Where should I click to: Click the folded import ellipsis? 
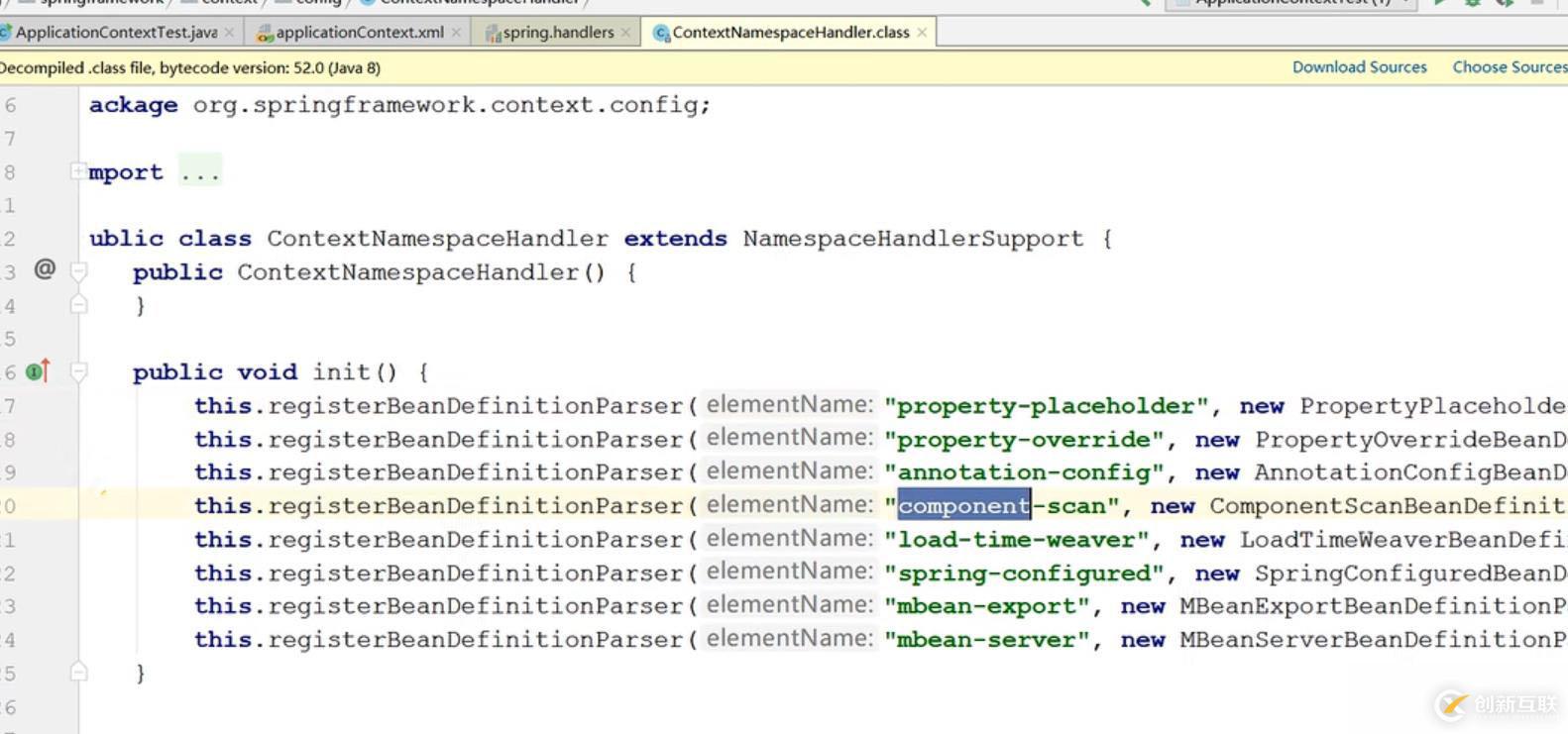(200, 172)
